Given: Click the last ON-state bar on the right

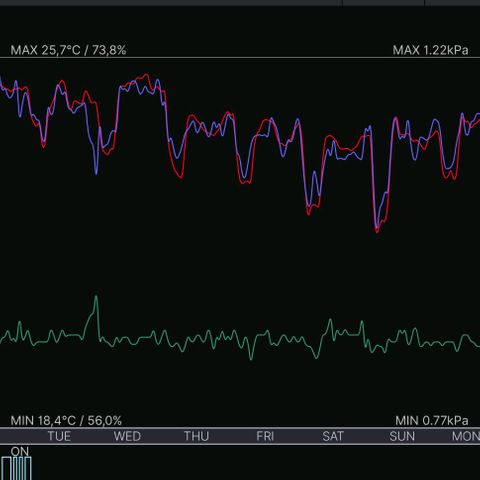Looking at the screenshot, I should pyautogui.click(x=28, y=468).
